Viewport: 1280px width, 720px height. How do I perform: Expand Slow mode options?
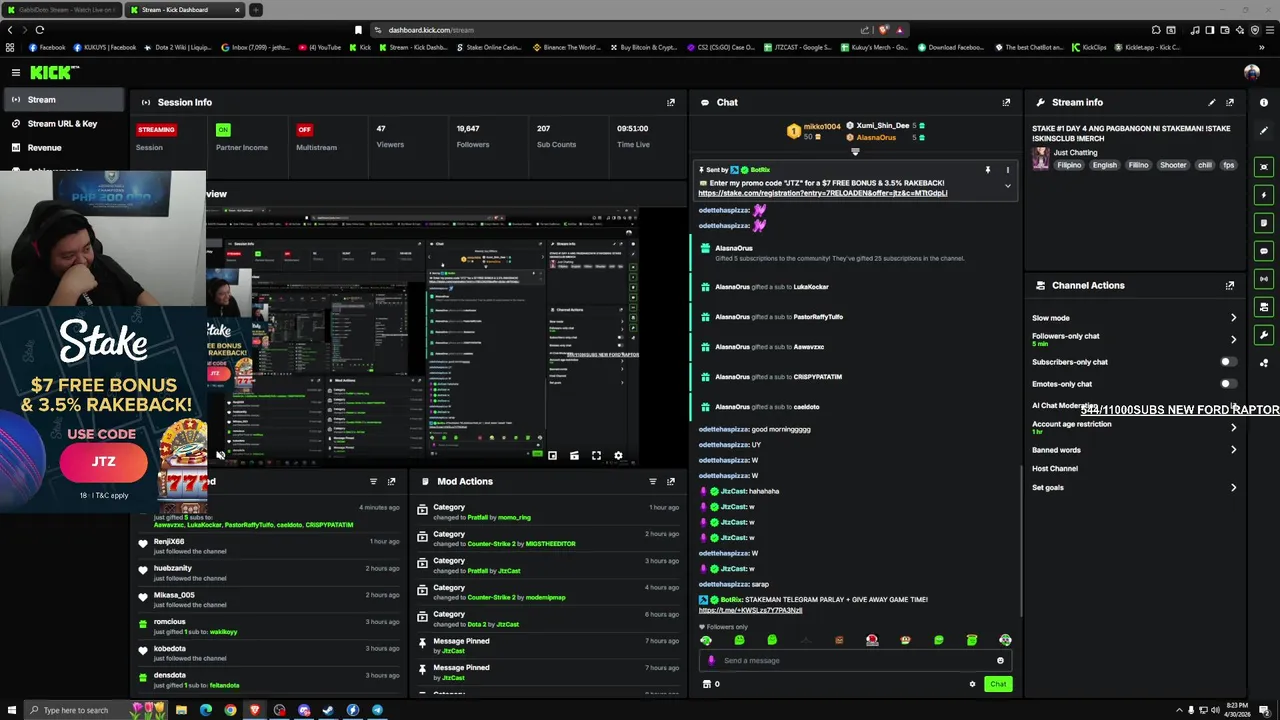click(x=1233, y=318)
